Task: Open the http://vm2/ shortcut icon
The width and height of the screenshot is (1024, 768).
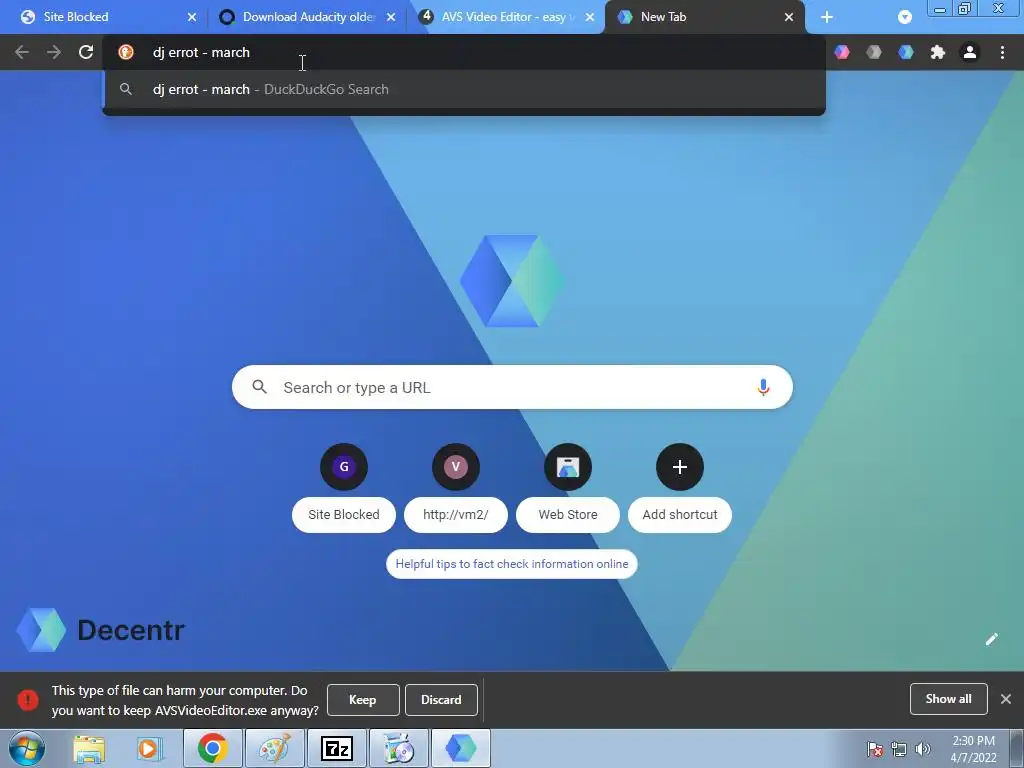Action: (x=456, y=467)
